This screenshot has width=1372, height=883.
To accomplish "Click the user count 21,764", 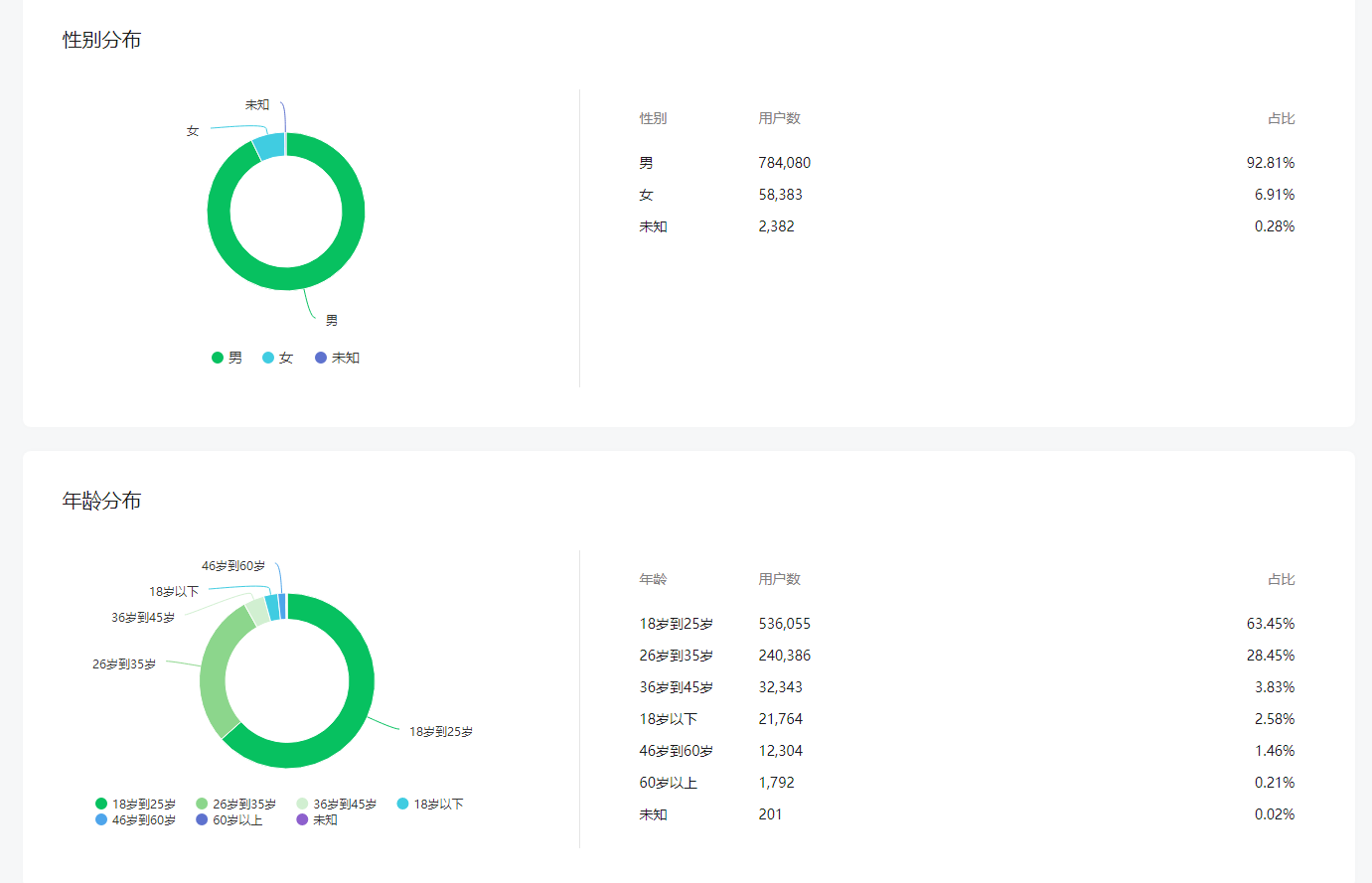I will coord(781,719).
